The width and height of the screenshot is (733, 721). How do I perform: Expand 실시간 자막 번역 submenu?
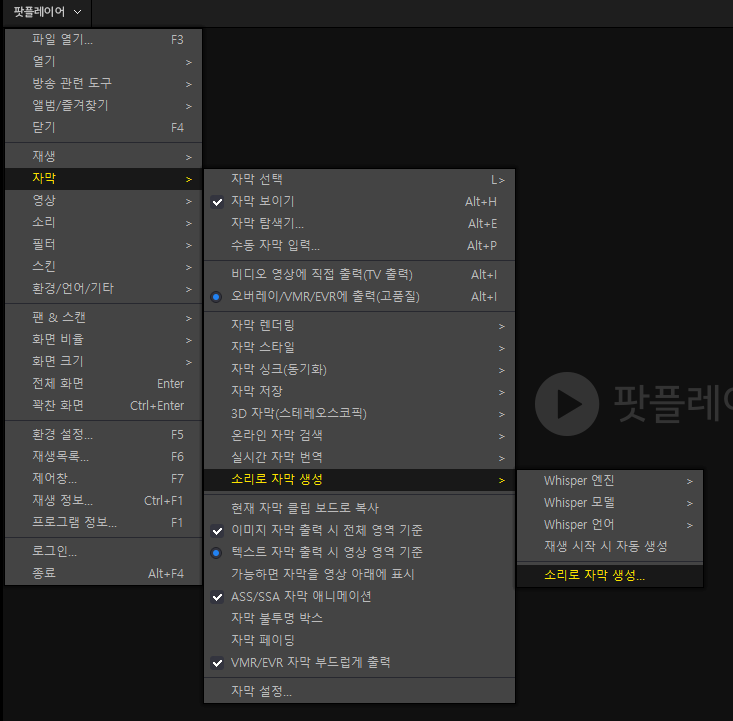pyautogui.click(x=359, y=458)
